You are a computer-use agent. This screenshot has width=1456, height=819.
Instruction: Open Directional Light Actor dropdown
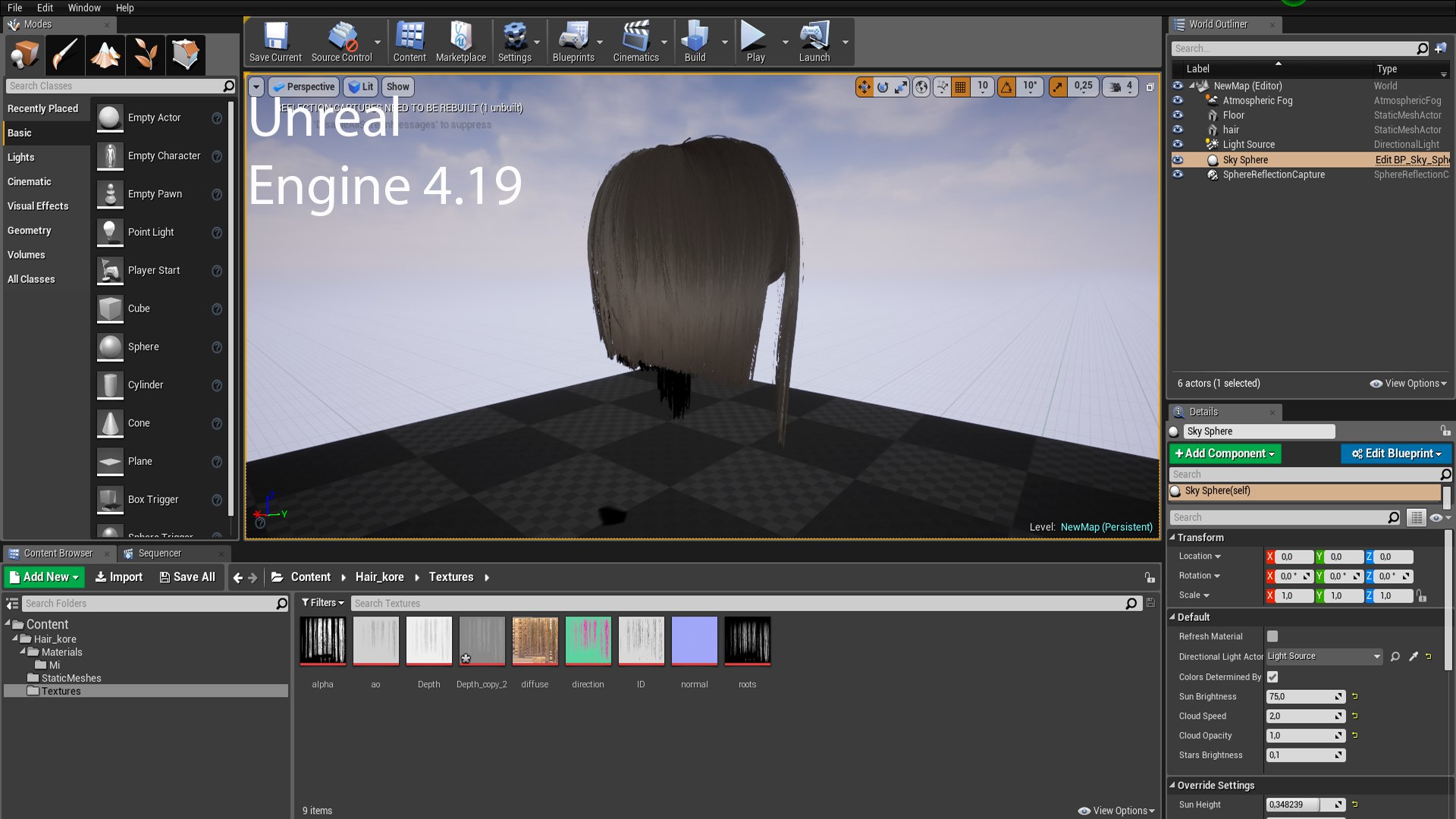(x=1324, y=657)
